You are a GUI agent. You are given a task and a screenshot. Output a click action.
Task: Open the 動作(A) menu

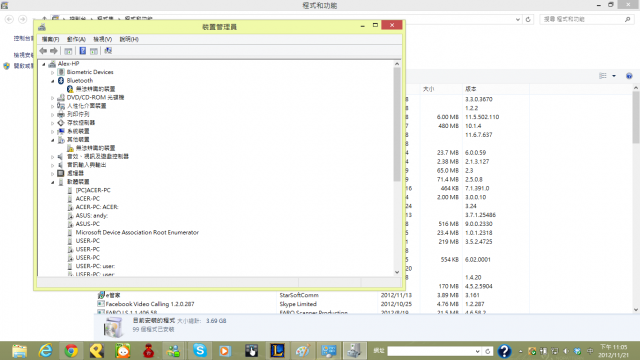coord(76,39)
